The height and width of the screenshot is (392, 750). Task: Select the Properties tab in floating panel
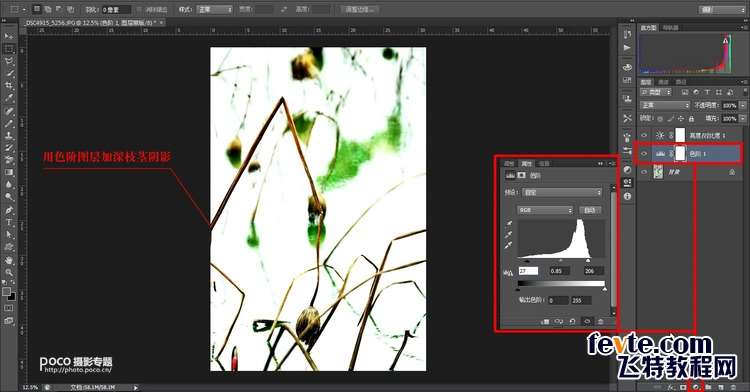click(x=526, y=163)
